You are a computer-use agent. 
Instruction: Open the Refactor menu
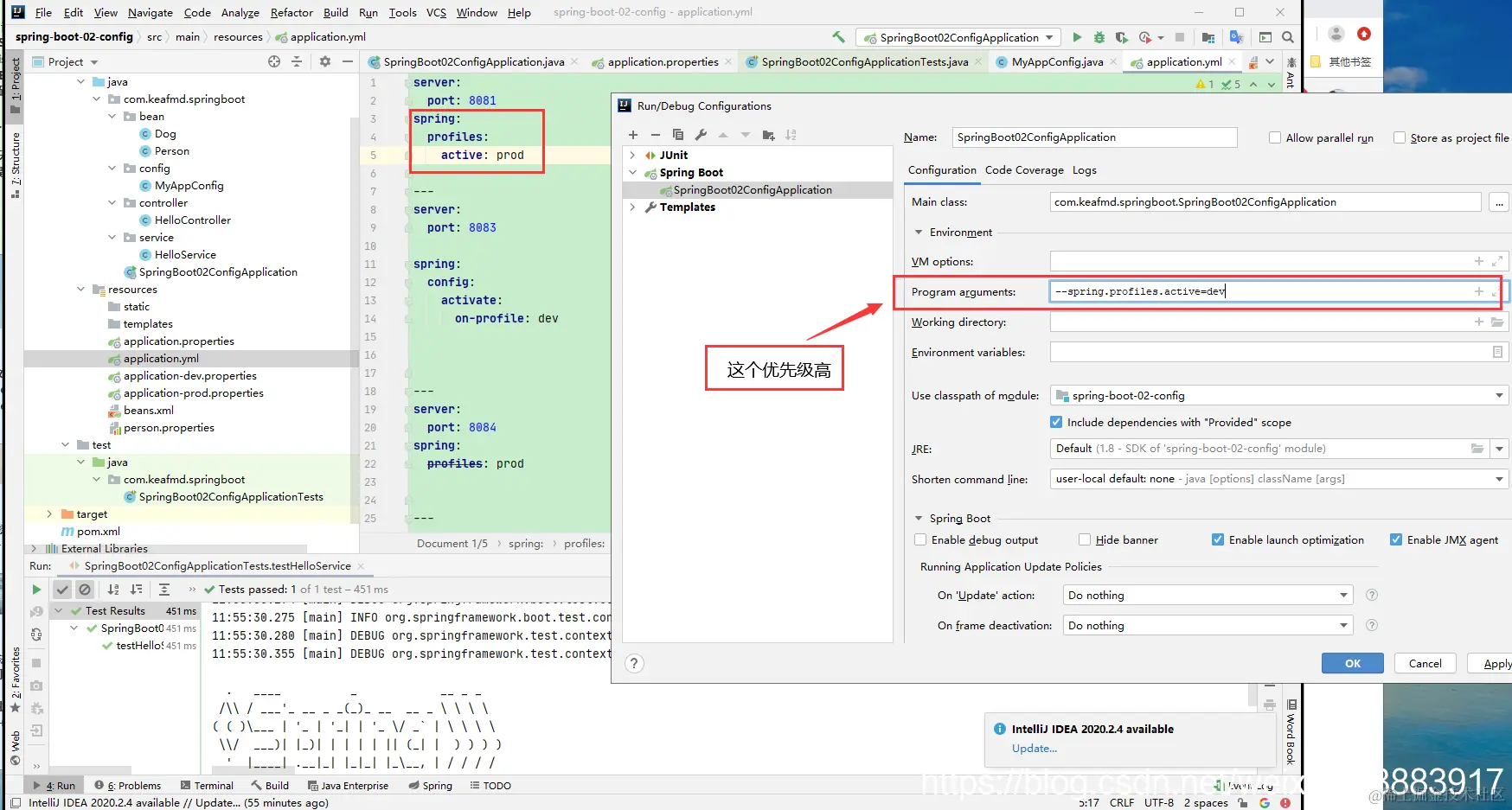292,12
